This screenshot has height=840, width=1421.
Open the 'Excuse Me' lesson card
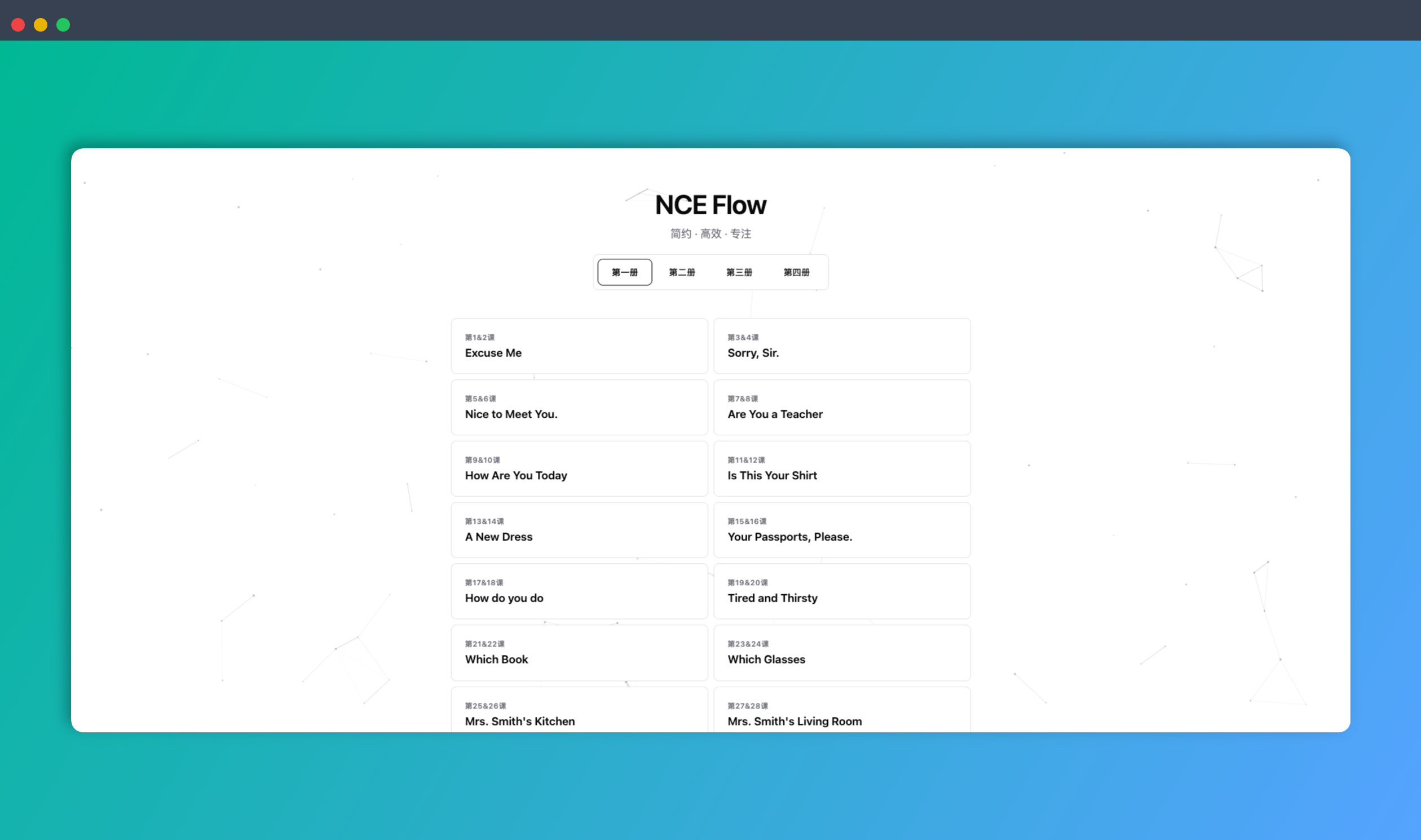[x=579, y=346]
